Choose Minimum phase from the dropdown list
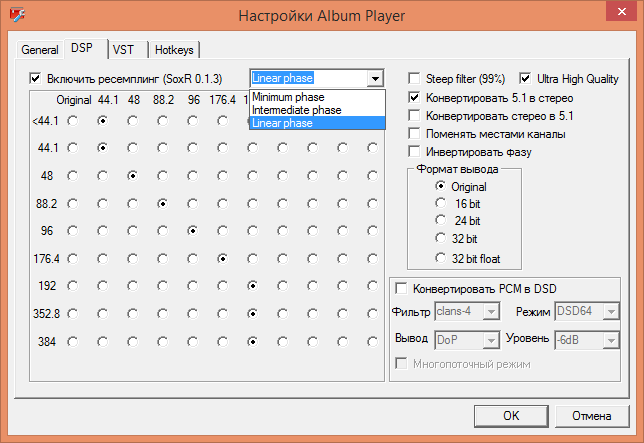 pyautogui.click(x=317, y=97)
